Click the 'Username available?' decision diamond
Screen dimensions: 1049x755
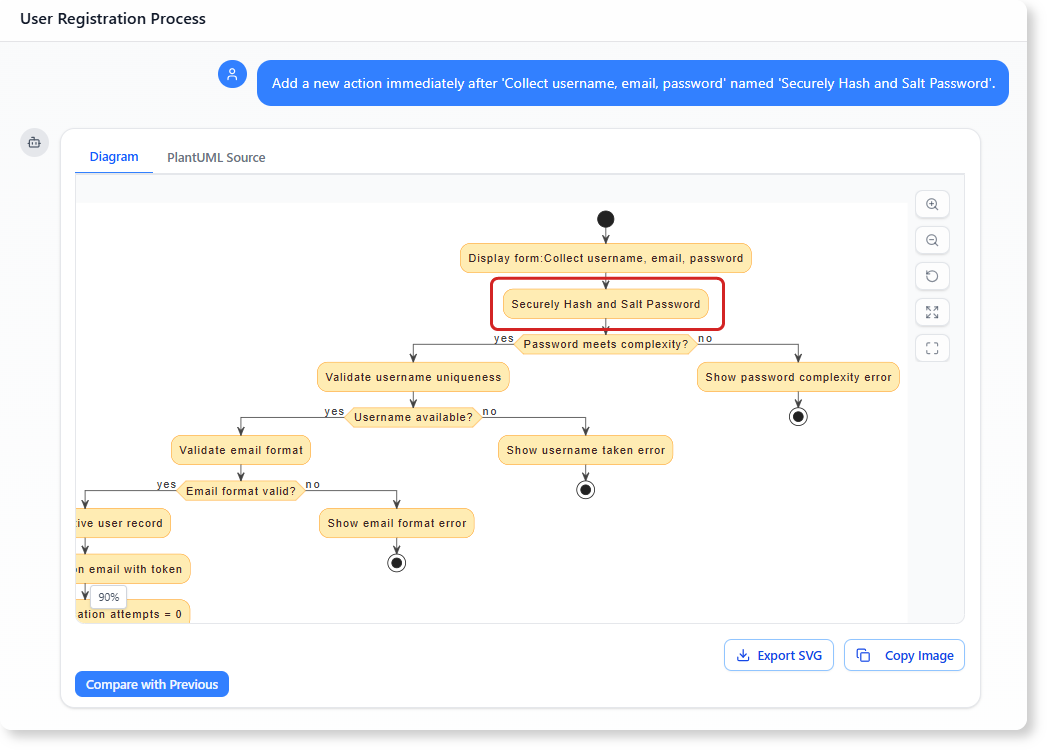[413, 417]
